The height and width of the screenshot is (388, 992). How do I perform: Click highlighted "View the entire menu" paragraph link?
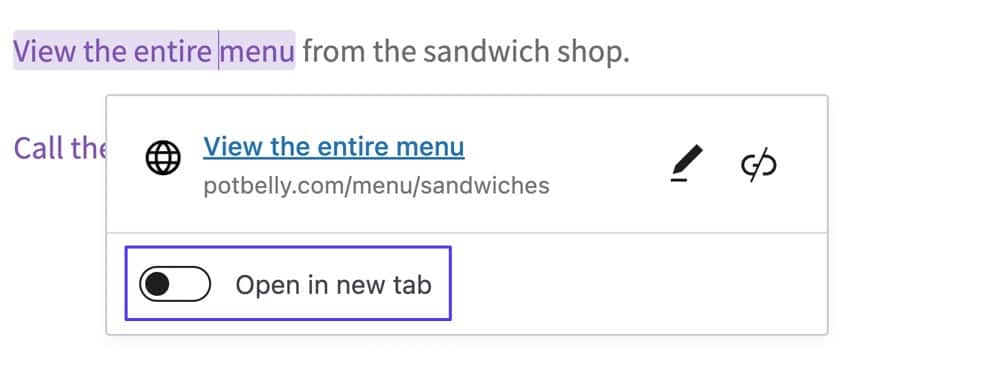[x=154, y=50]
